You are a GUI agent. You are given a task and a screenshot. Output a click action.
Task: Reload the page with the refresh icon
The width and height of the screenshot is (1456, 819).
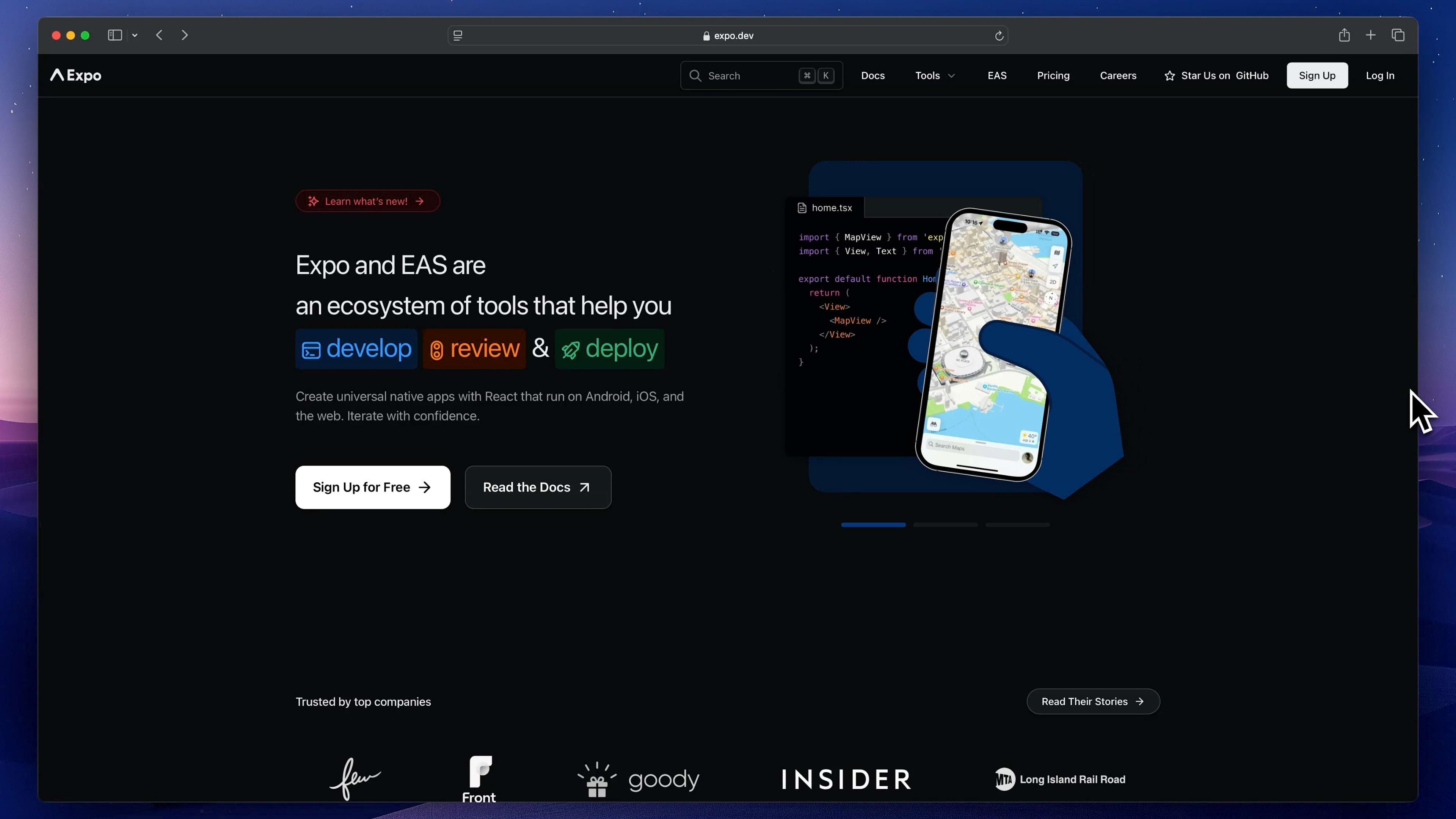click(x=999, y=36)
